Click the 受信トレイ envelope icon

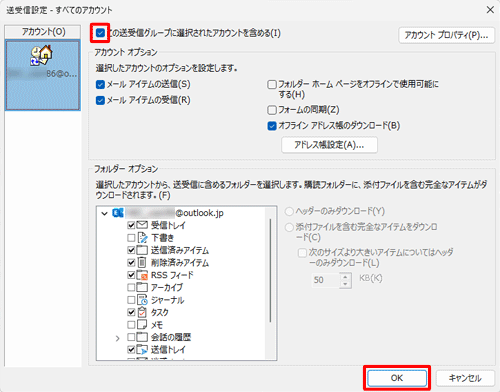[142, 225]
